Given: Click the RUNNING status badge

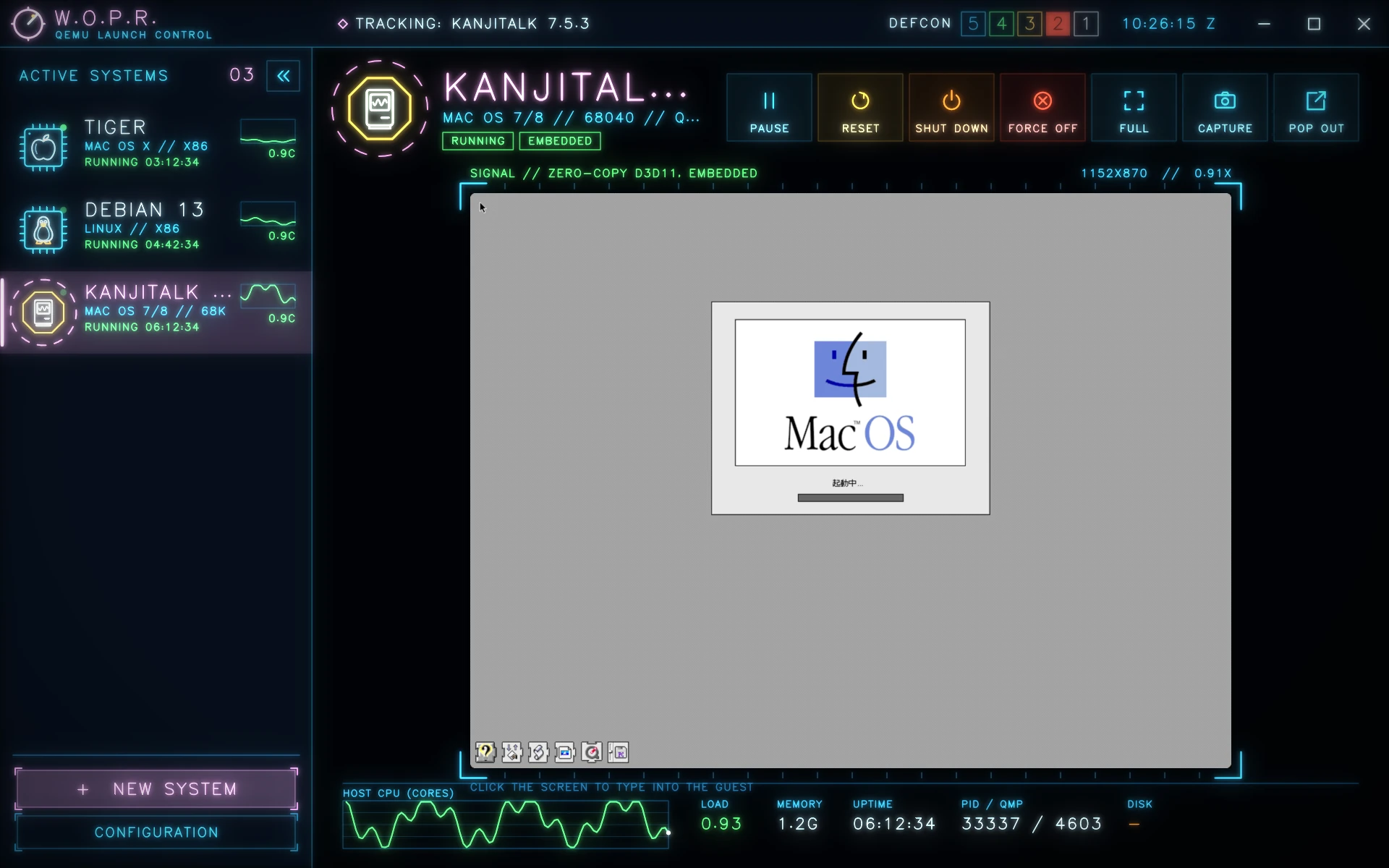Looking at the screenshot, I should coord(477,141).
